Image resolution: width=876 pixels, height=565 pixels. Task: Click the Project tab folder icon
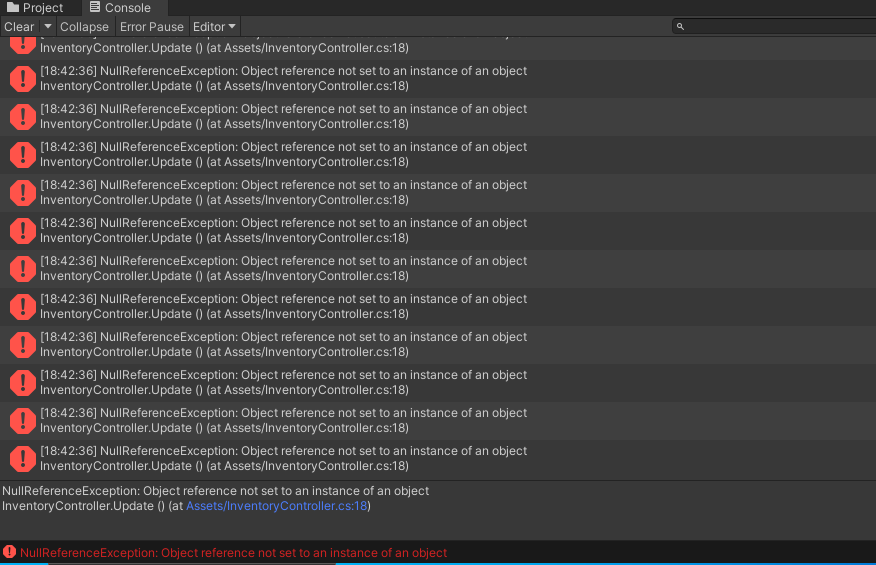click(x=13, y=7)
